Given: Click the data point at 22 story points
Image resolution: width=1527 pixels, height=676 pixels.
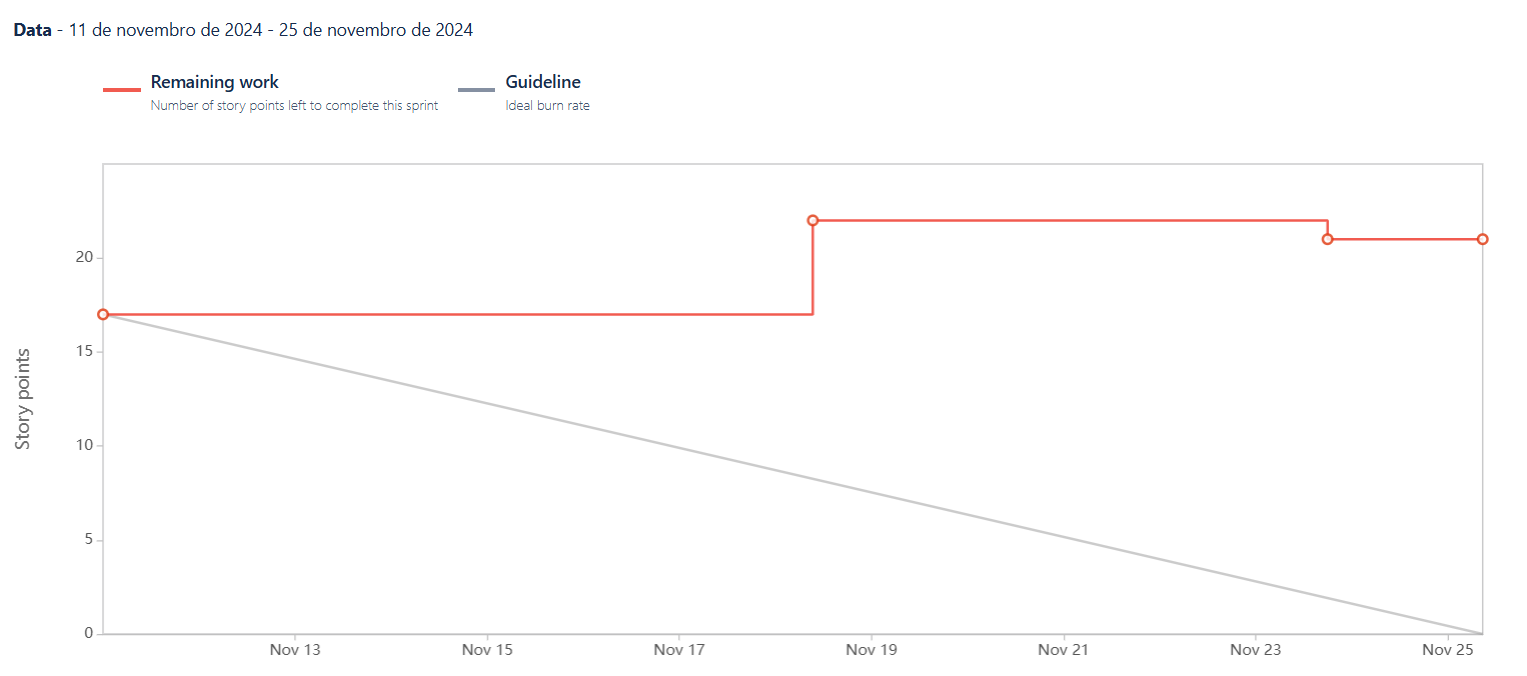Looking at the screenshot, I should (x=813, y=220).
